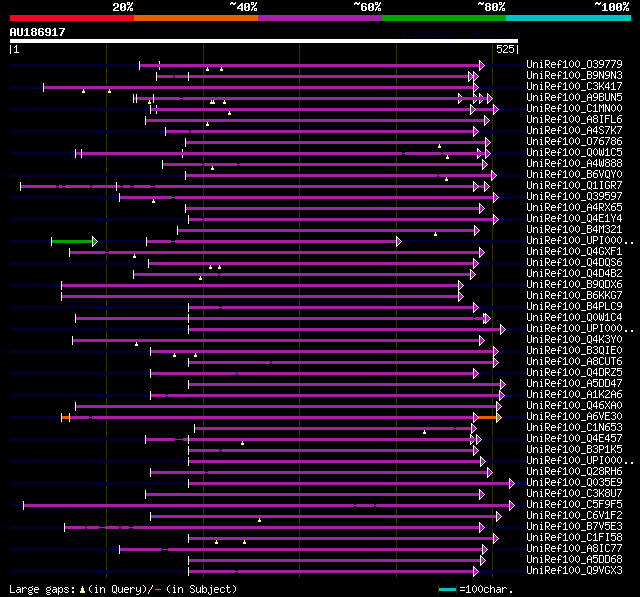This screenshot has height=597, width=640.
Task: Open the UniRef100_B6VQY0 hit
Action: [x=574, y=175]
